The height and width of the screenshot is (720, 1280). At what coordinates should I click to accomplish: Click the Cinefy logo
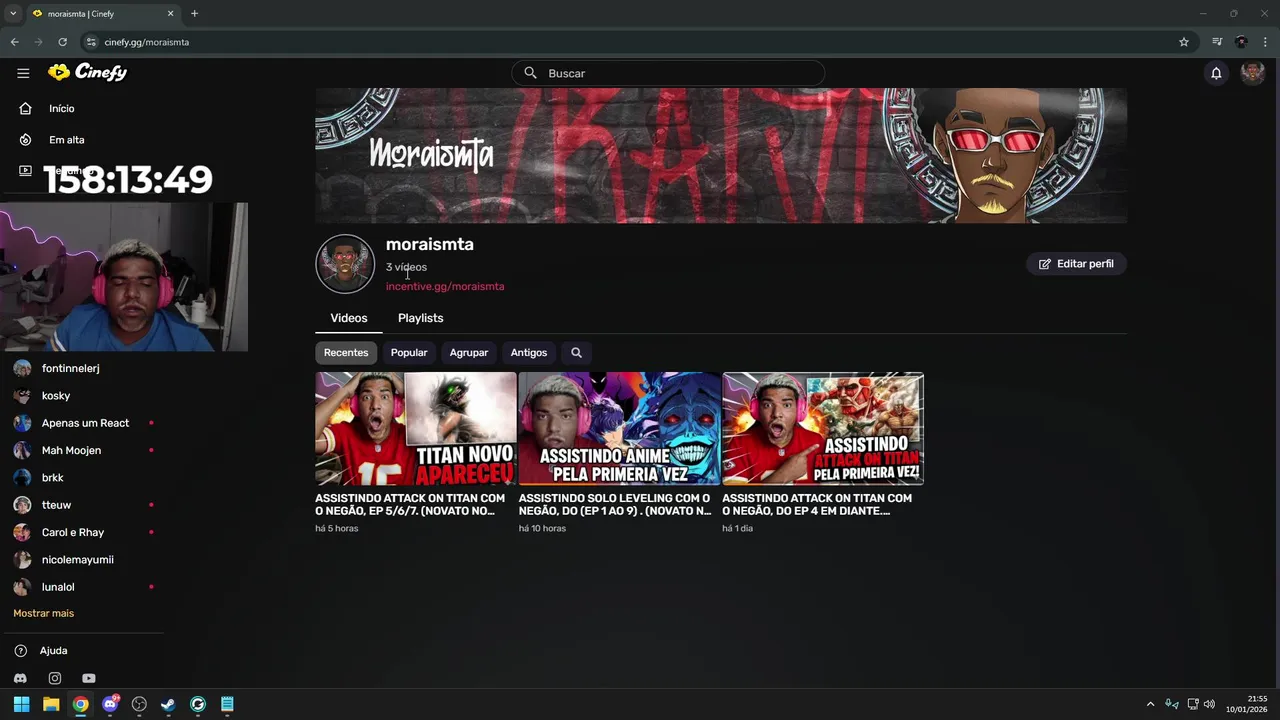click(x=88, y=72)
